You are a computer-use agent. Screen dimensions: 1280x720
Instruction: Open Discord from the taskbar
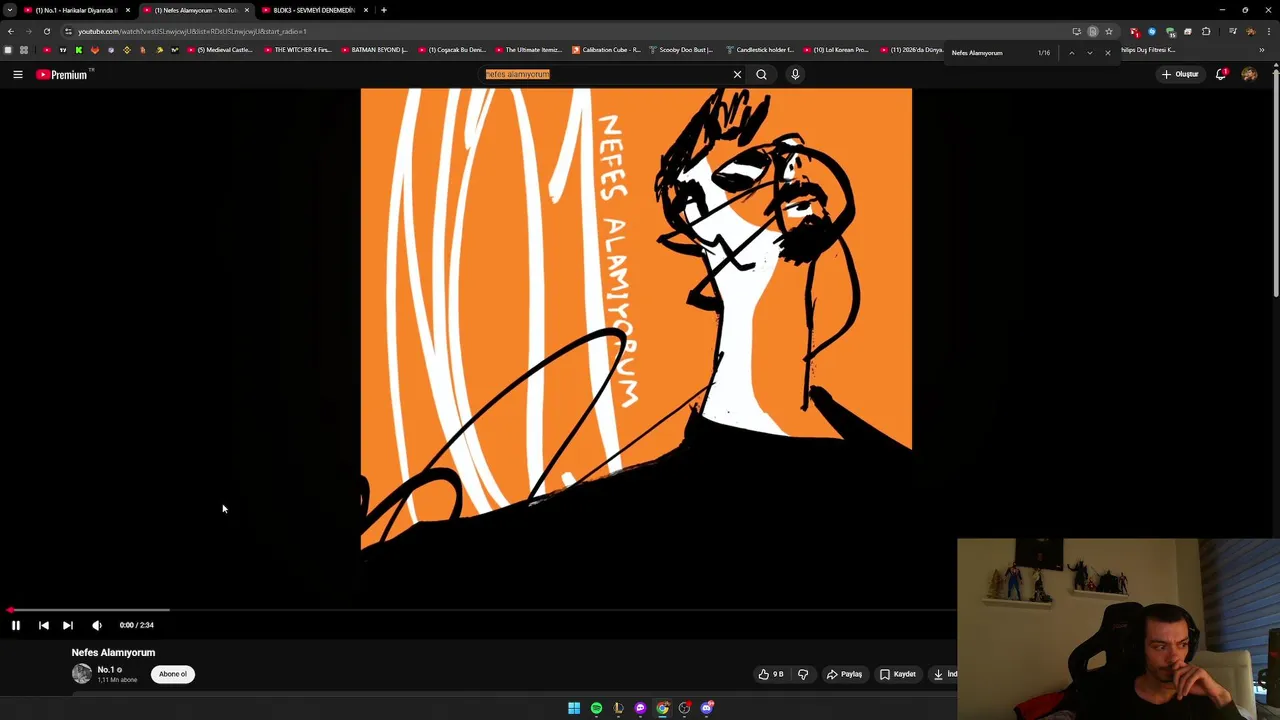(x=707, y=708)
